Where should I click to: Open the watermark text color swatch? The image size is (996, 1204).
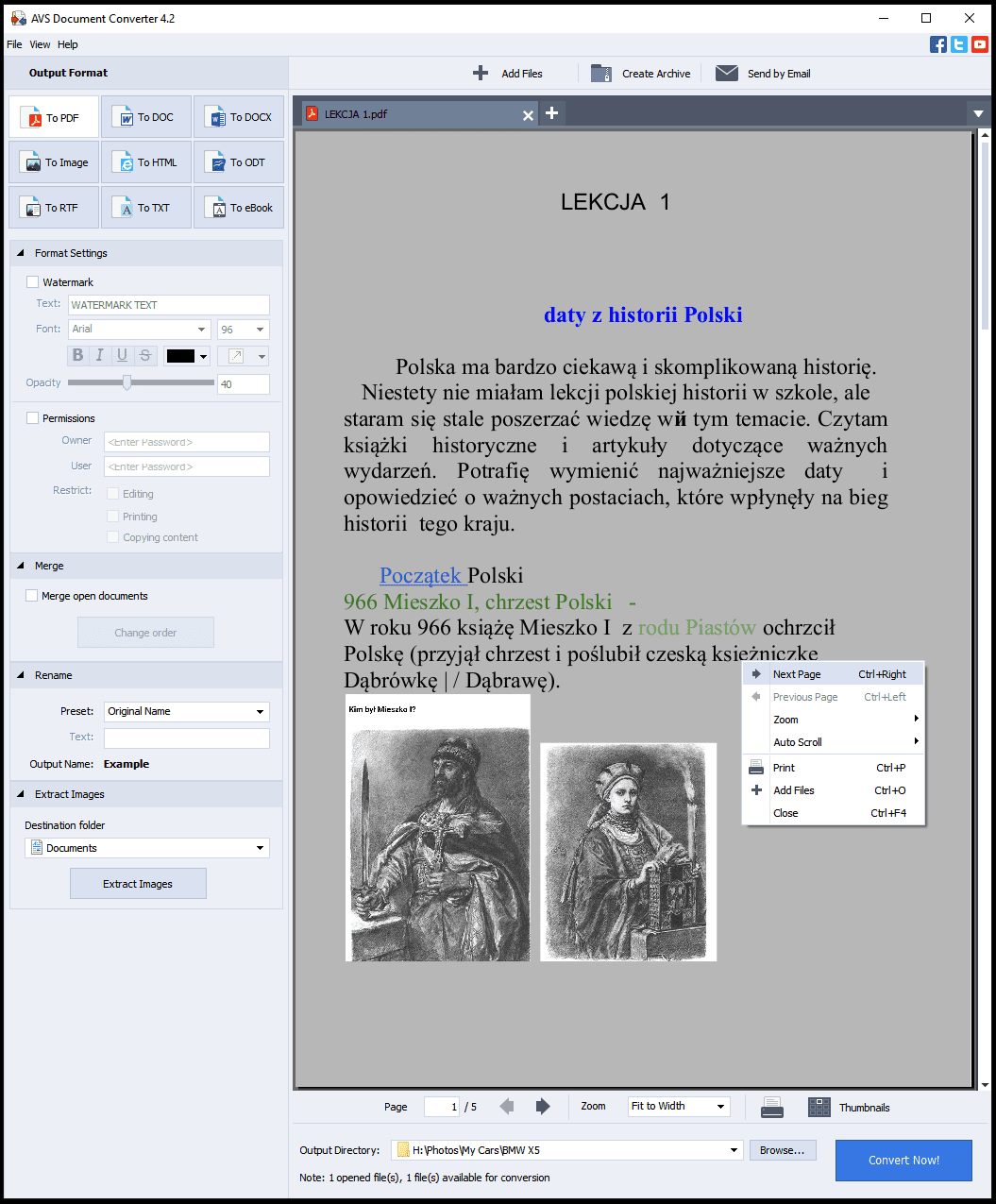pos(187,356)
